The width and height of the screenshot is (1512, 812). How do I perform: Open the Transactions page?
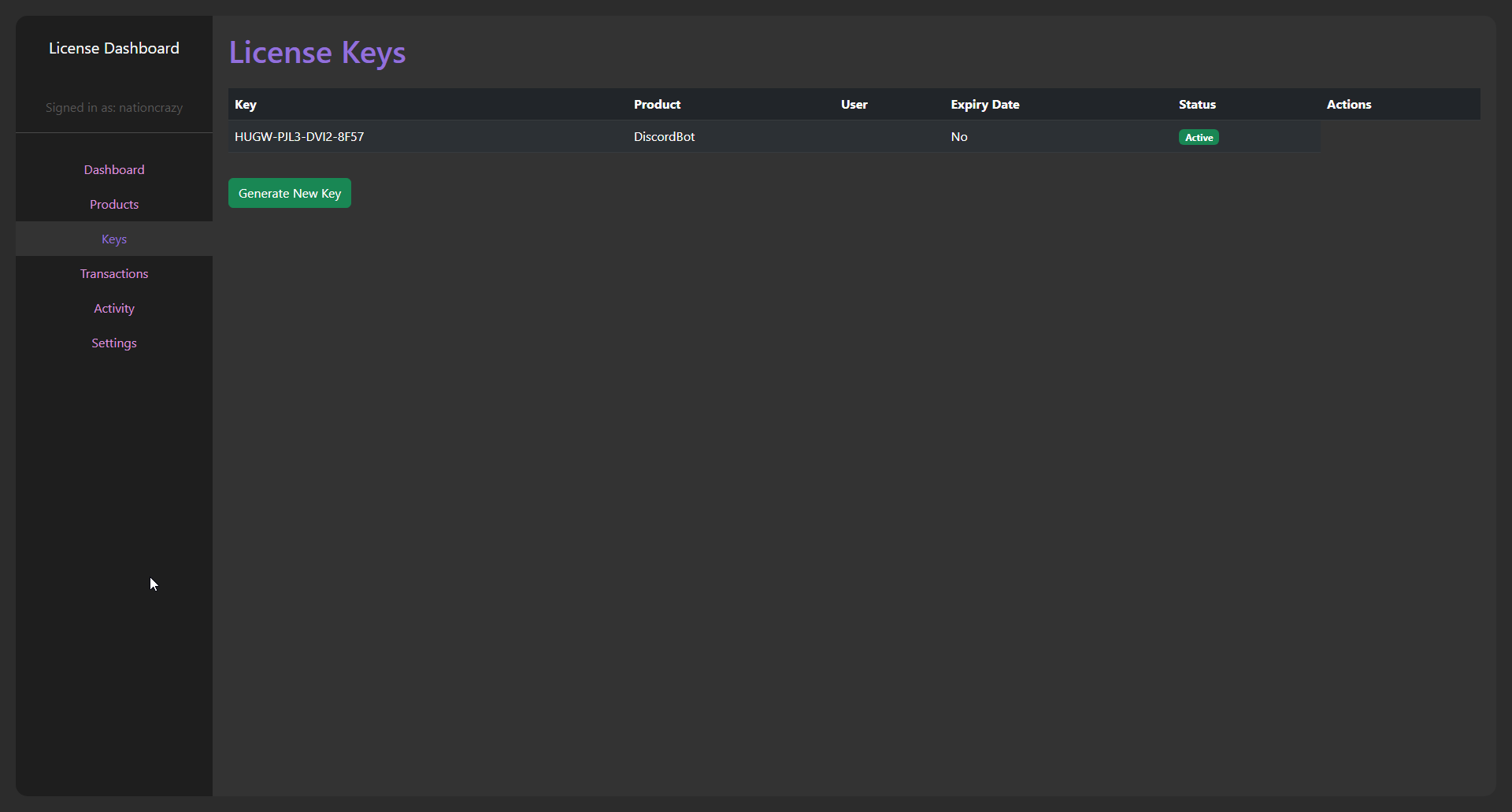click(x=114, y=273)
